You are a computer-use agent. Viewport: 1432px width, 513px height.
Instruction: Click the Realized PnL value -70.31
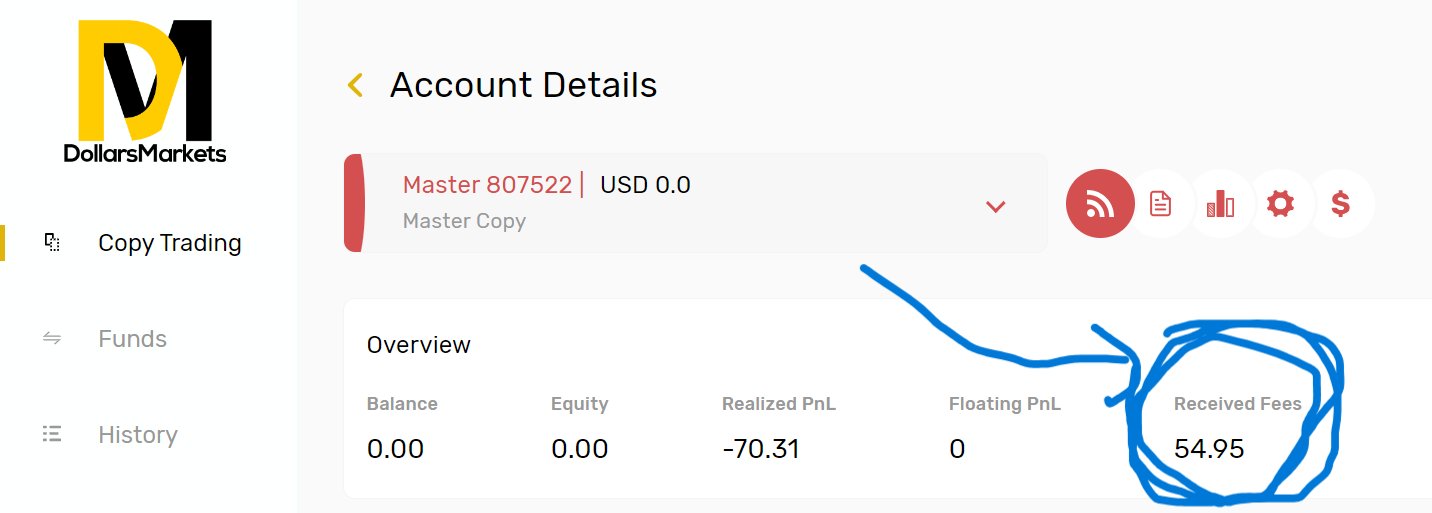coord(761,449)
